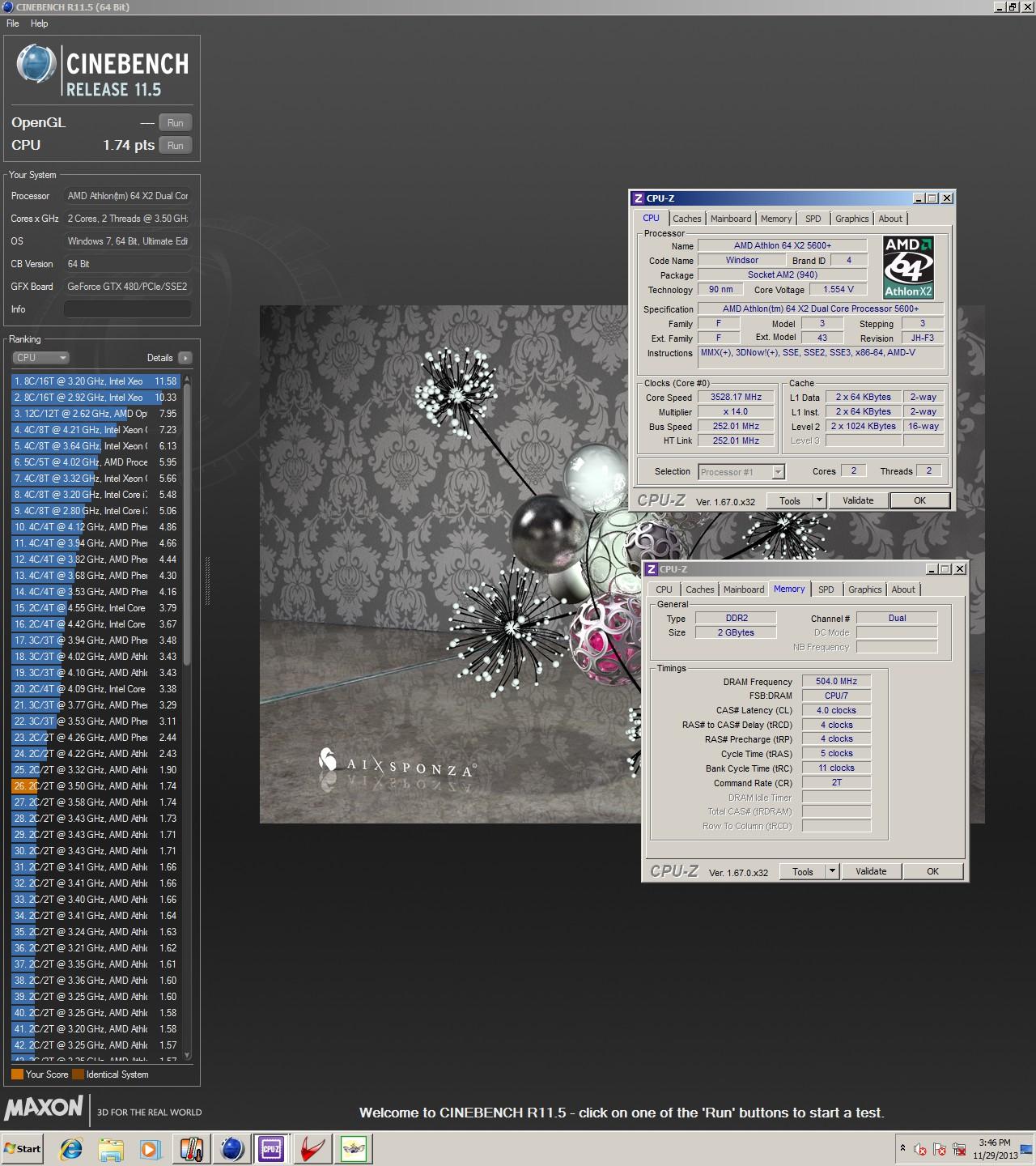Screen dimensions: 1036x1166
Task: Open Tools dropdown arrow in top CPU-Z window
Action: click(x=819, y=501)
